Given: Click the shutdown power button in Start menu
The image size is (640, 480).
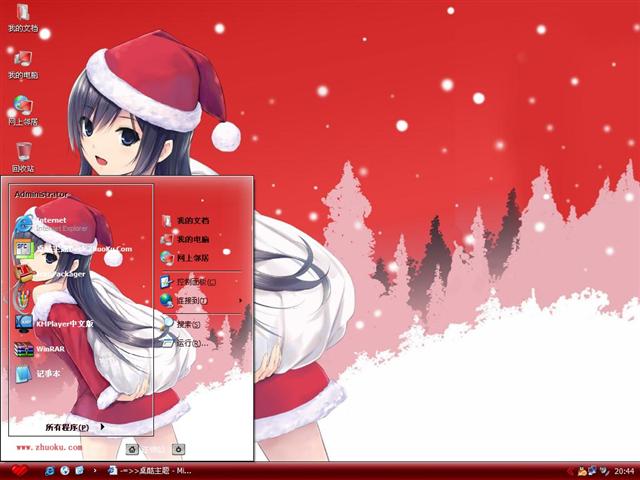Looking at the screenshot, I should point(178,449).
